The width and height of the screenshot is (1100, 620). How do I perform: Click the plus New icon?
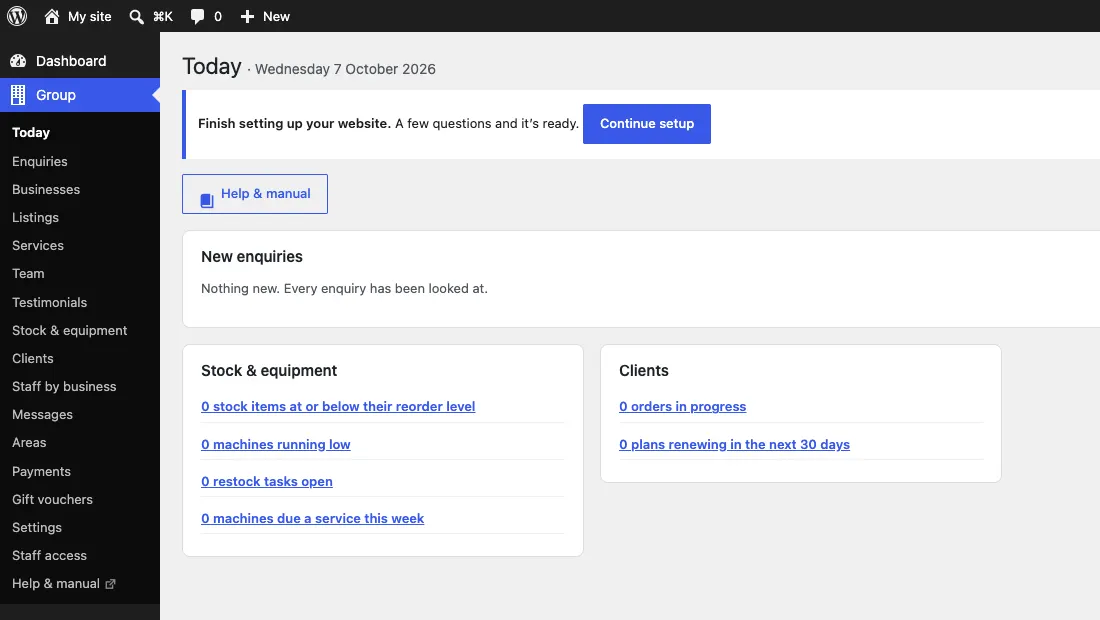(247, 16)
